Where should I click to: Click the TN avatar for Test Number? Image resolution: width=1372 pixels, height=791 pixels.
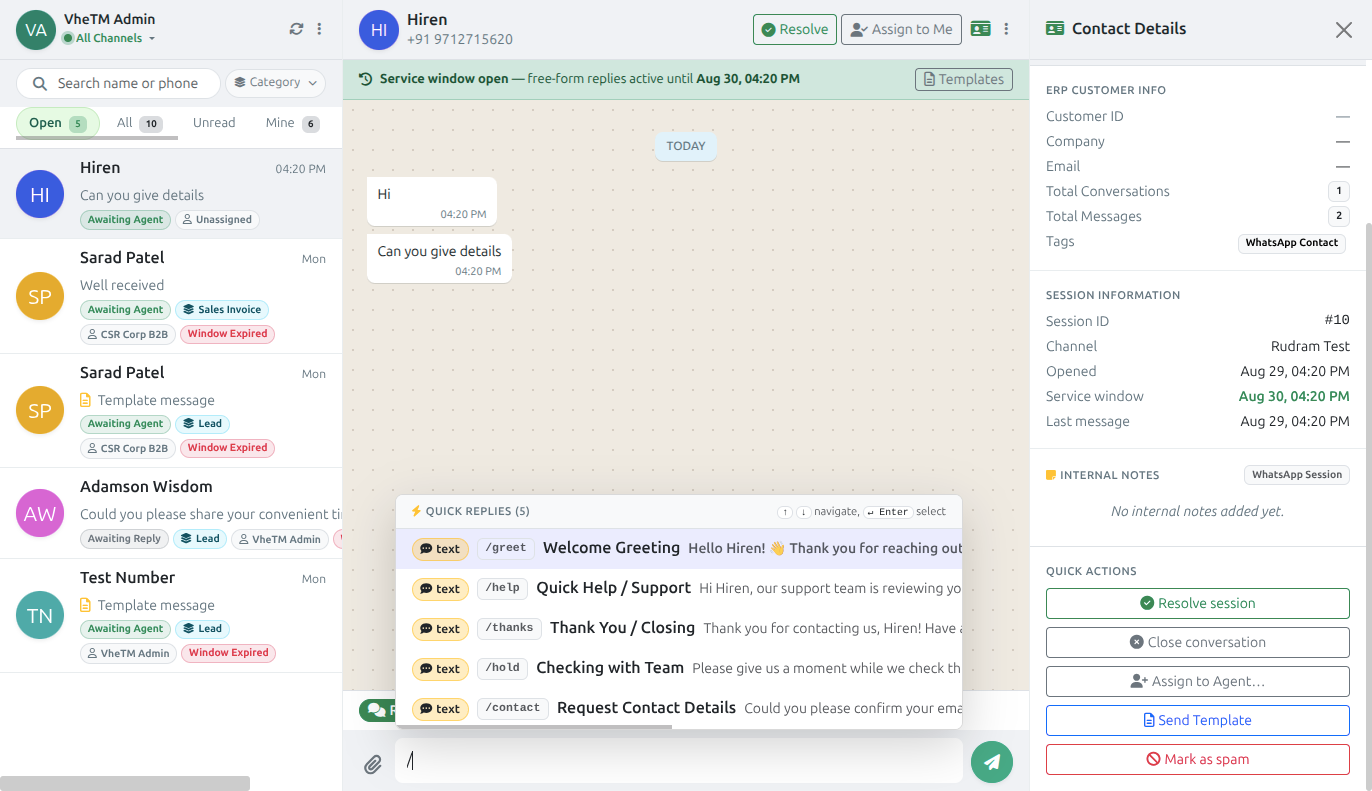coord(40,615)
